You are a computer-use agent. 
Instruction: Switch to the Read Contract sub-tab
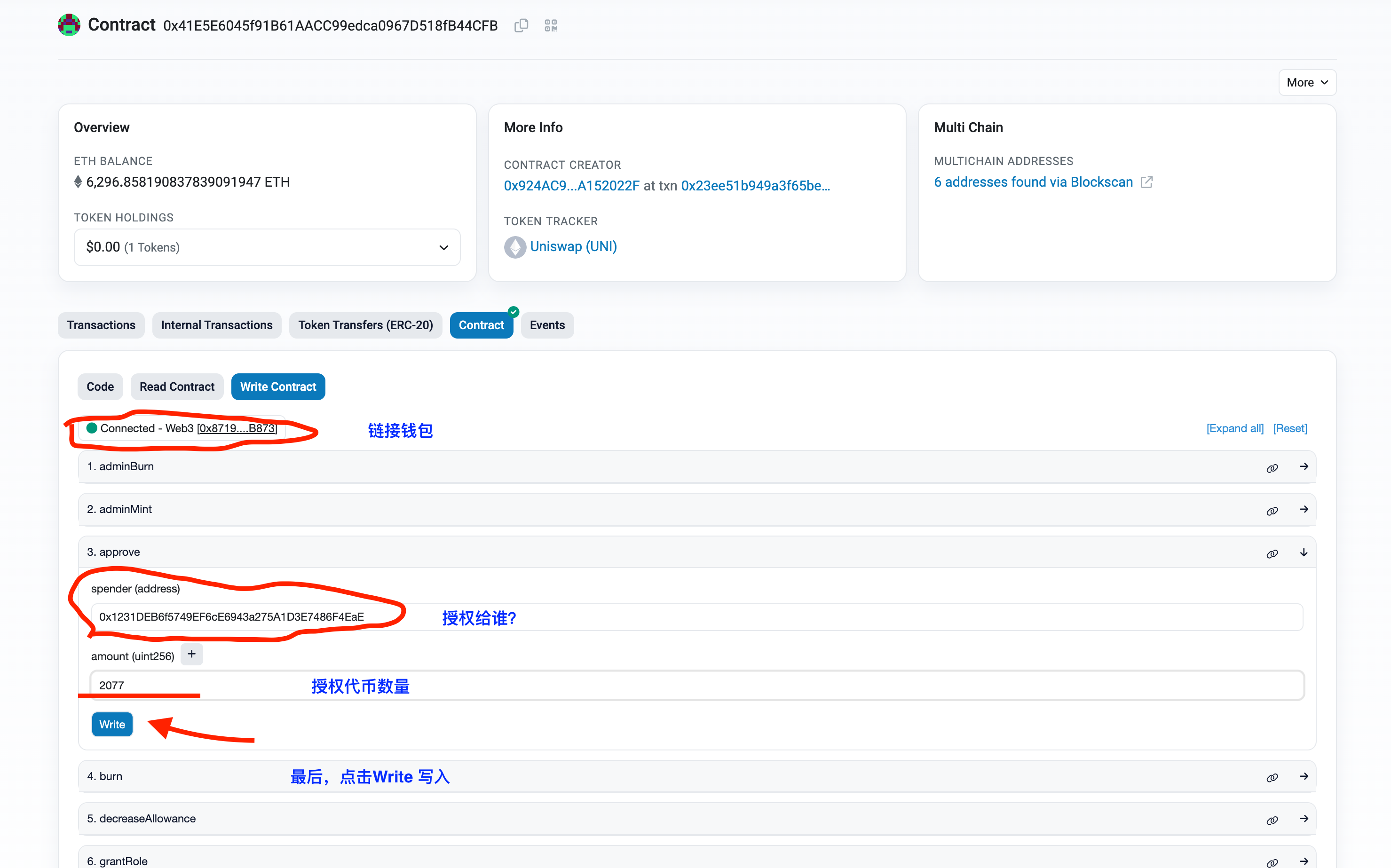pos(177,387)
